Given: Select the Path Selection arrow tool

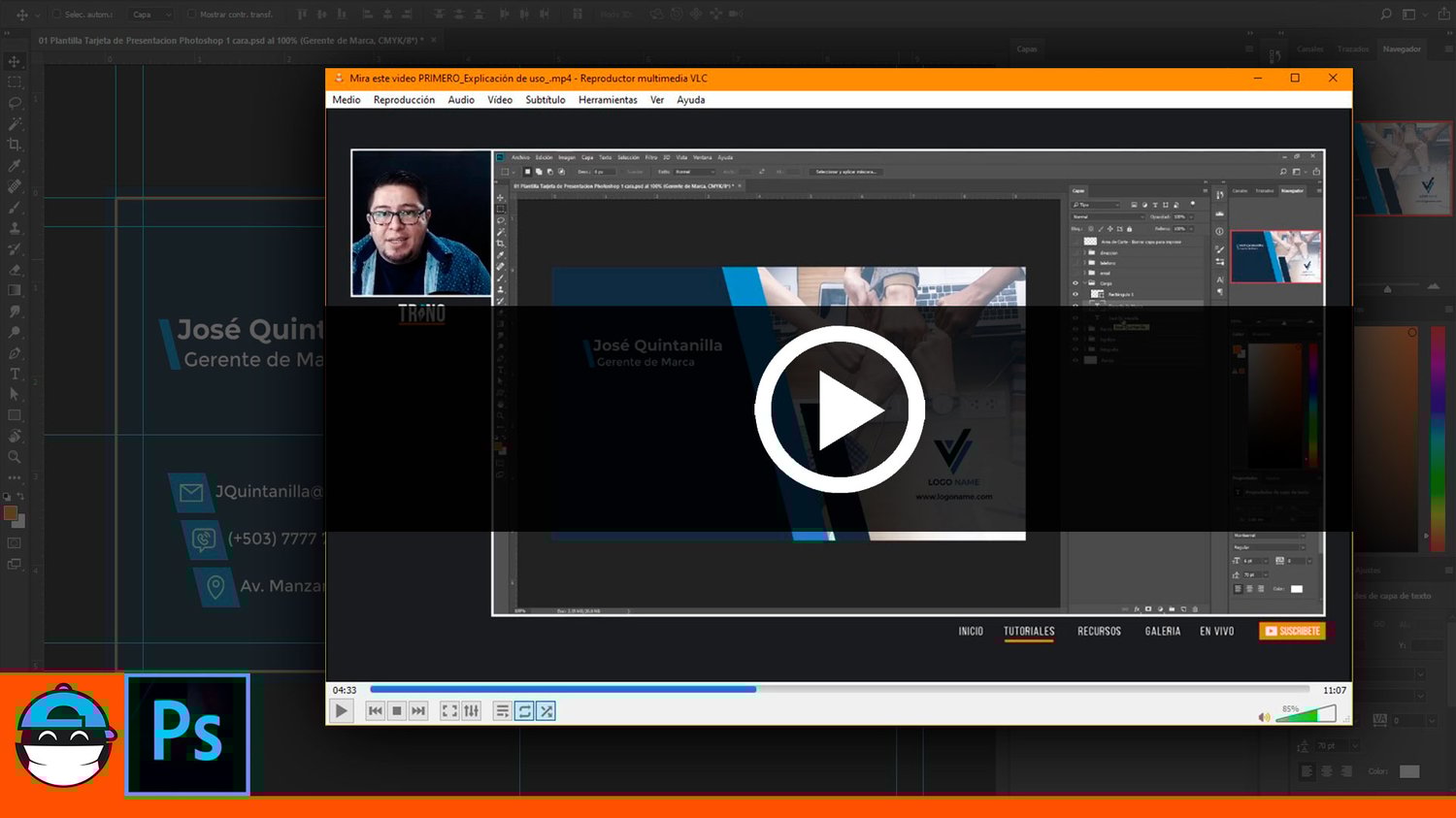Looking at the screenshot, I should [x=15, y=394].
